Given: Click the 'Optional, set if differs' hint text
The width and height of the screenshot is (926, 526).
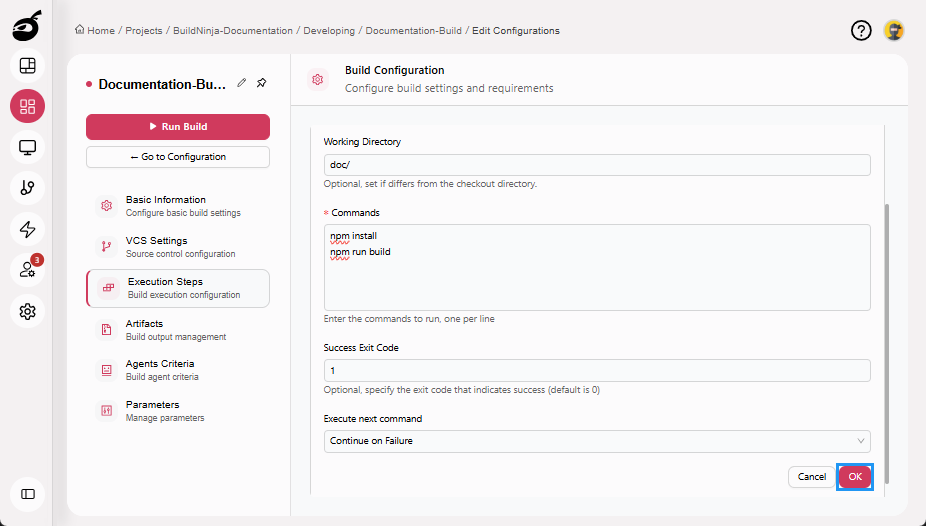Looking at the screenshot, I should coord(430,184).
